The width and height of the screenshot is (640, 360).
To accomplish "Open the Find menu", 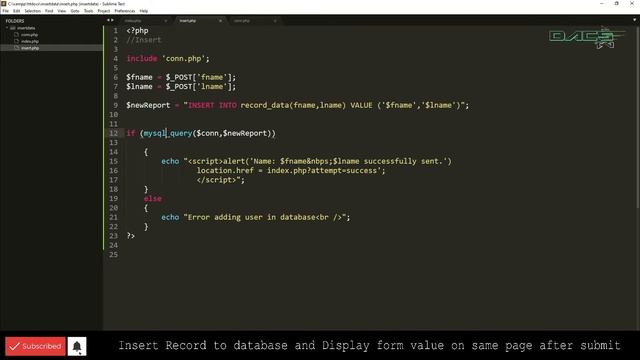I will pos(49,11).
